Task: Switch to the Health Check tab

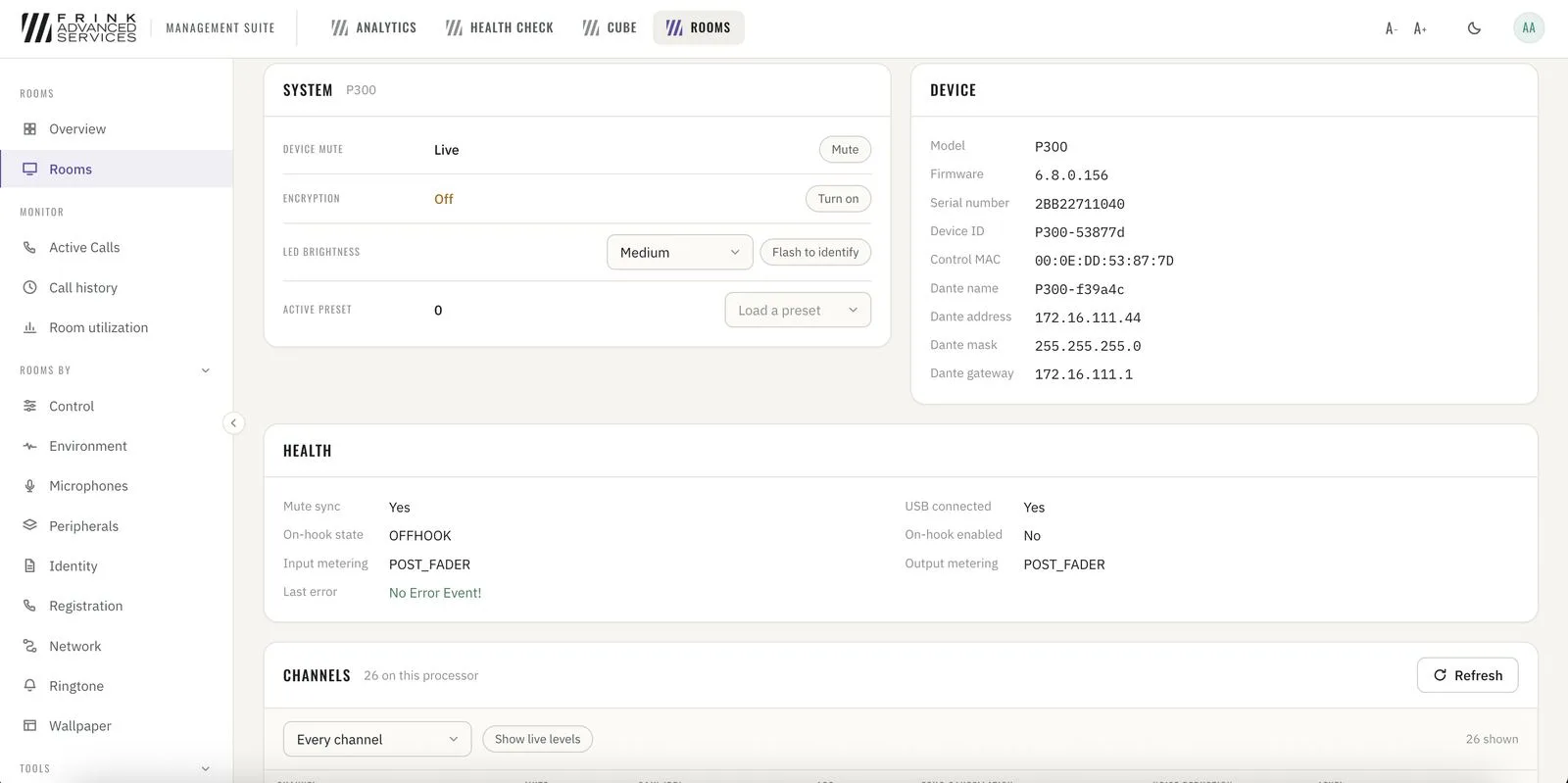Action: tap(499, 27)
